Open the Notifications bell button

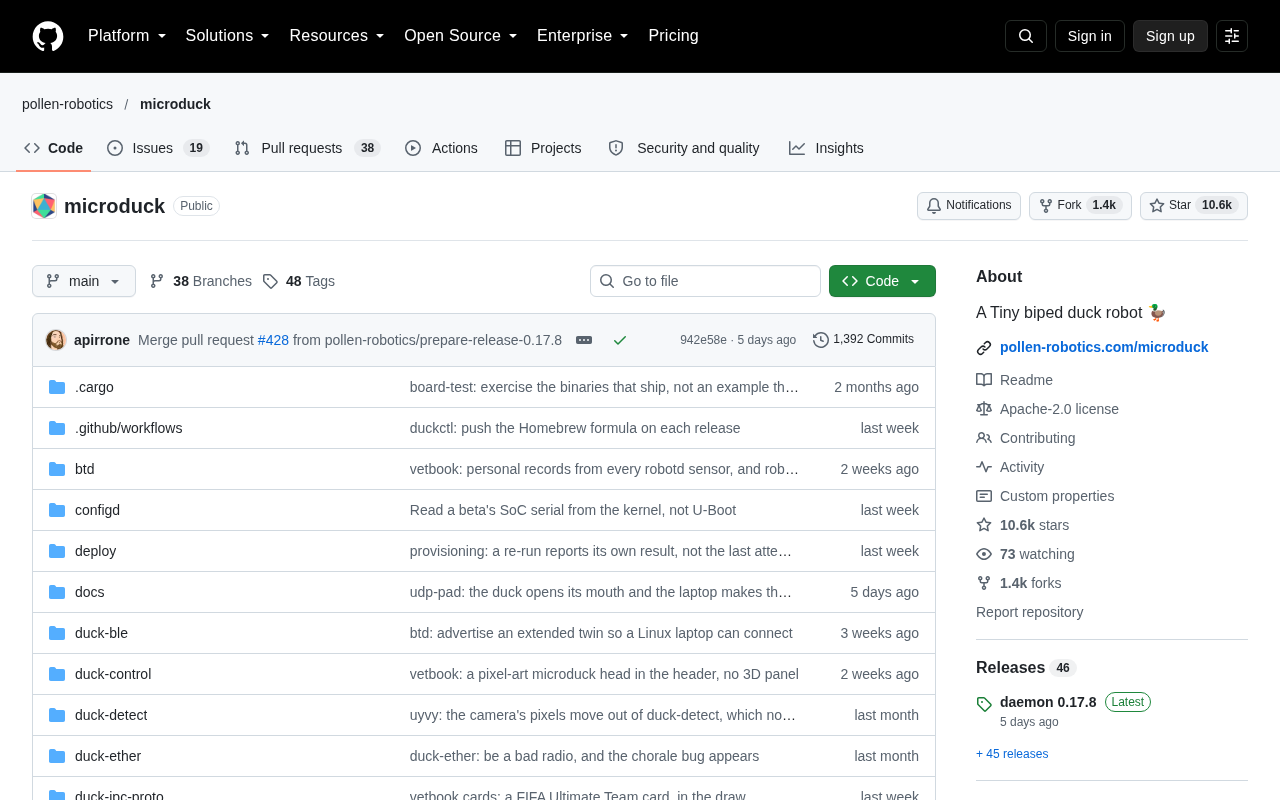[969, 206]
